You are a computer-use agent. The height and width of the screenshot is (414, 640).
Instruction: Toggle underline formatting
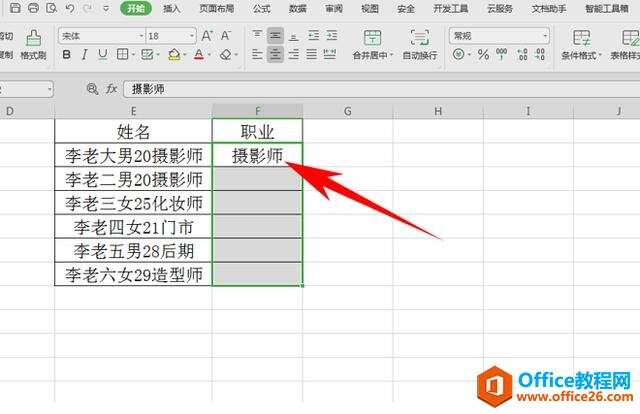point(102,54)
